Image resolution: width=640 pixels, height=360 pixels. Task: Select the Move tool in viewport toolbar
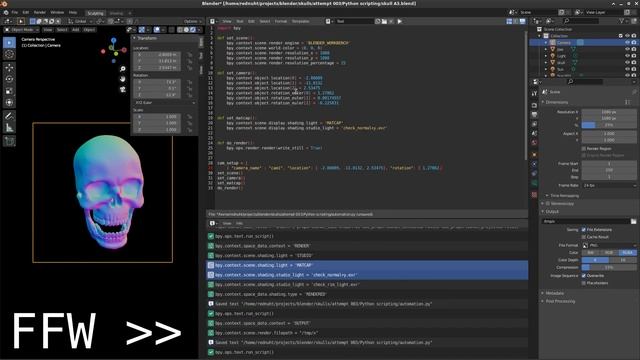tap(9, 67)
